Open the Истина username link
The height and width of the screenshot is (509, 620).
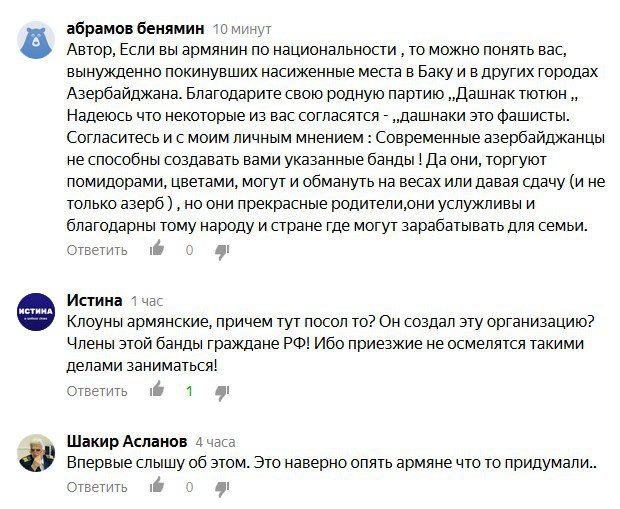(94, 300)
